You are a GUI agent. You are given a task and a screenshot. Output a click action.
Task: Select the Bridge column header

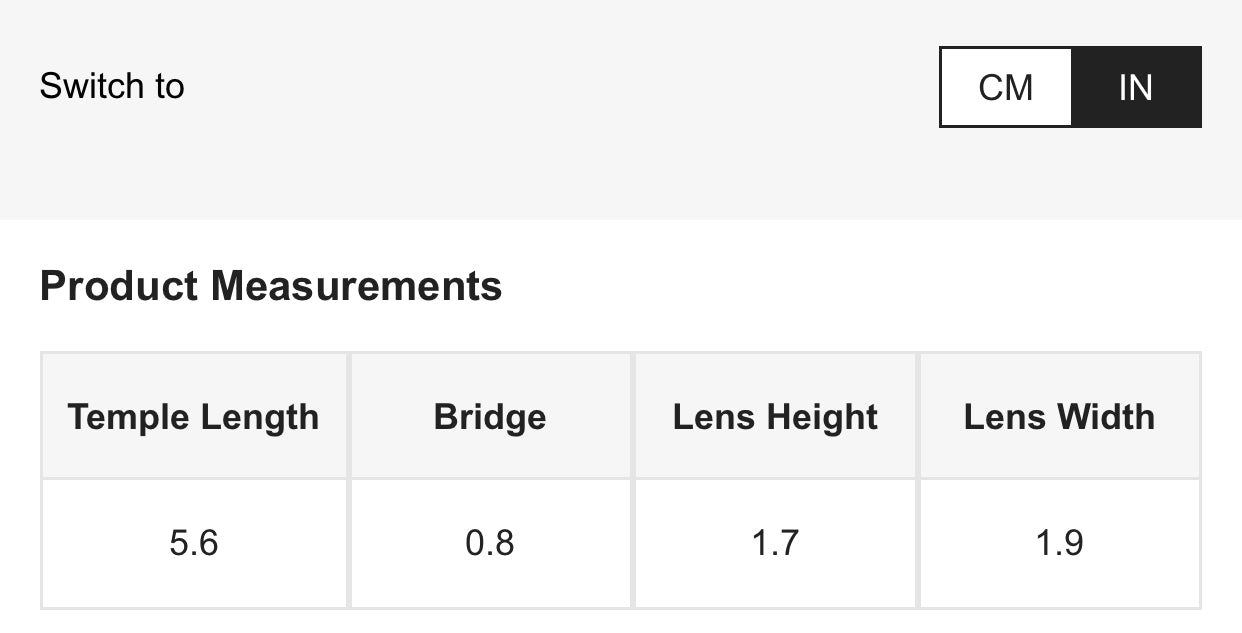490,416
